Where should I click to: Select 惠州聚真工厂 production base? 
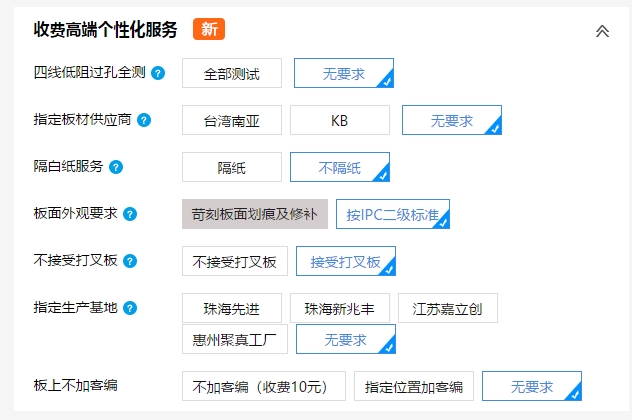click(x=235, y=339)
